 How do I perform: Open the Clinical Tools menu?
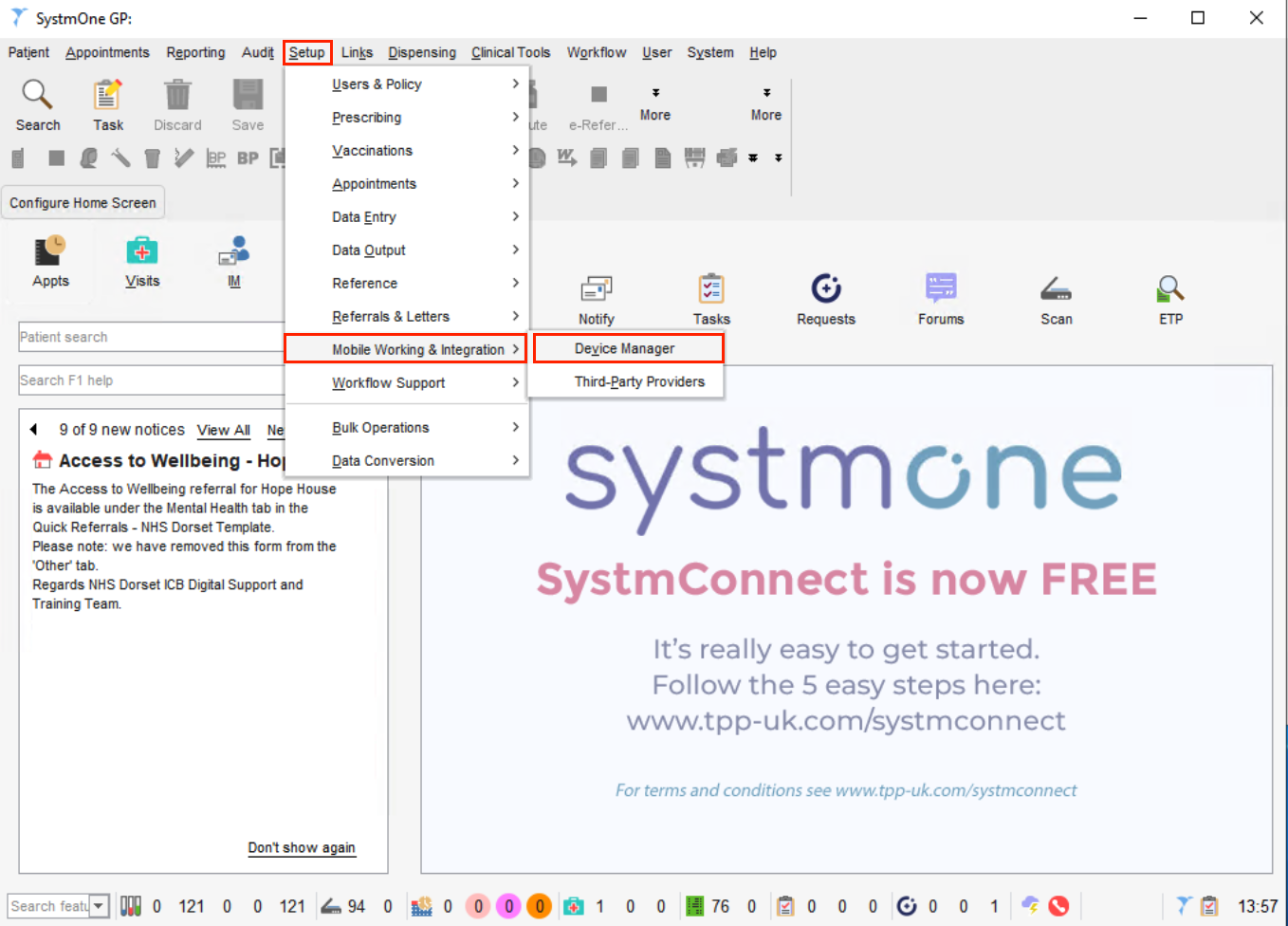tap(510, 52)
